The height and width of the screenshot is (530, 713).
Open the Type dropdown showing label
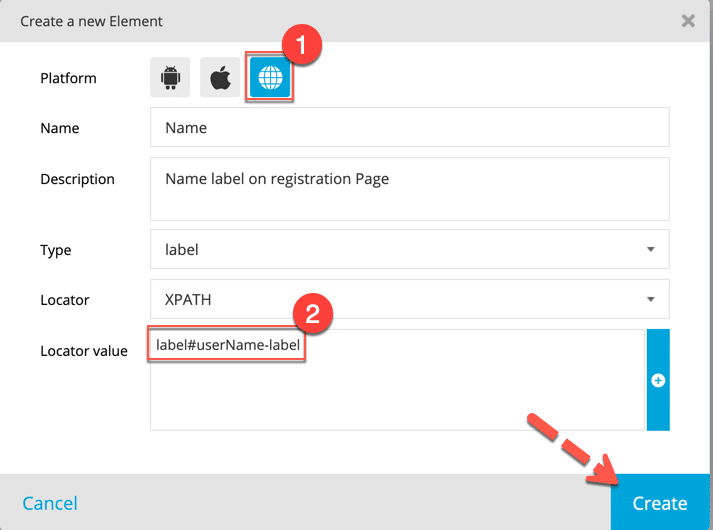click(x=409, y=249)
